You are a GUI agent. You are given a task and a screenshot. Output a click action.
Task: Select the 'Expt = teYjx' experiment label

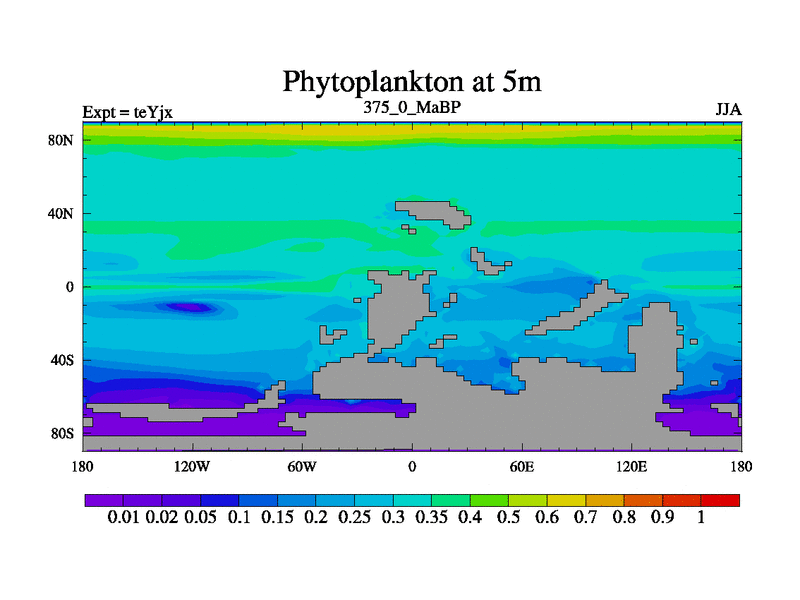point(127,112)
